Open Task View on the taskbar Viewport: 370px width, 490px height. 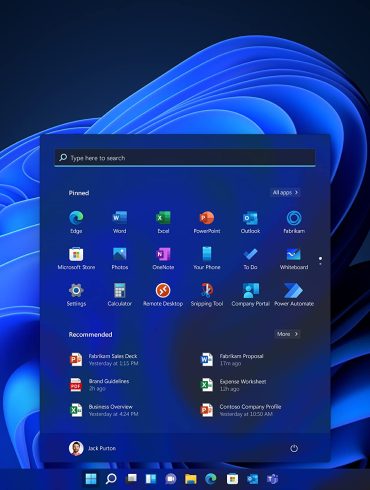click(x=131, y=479)
